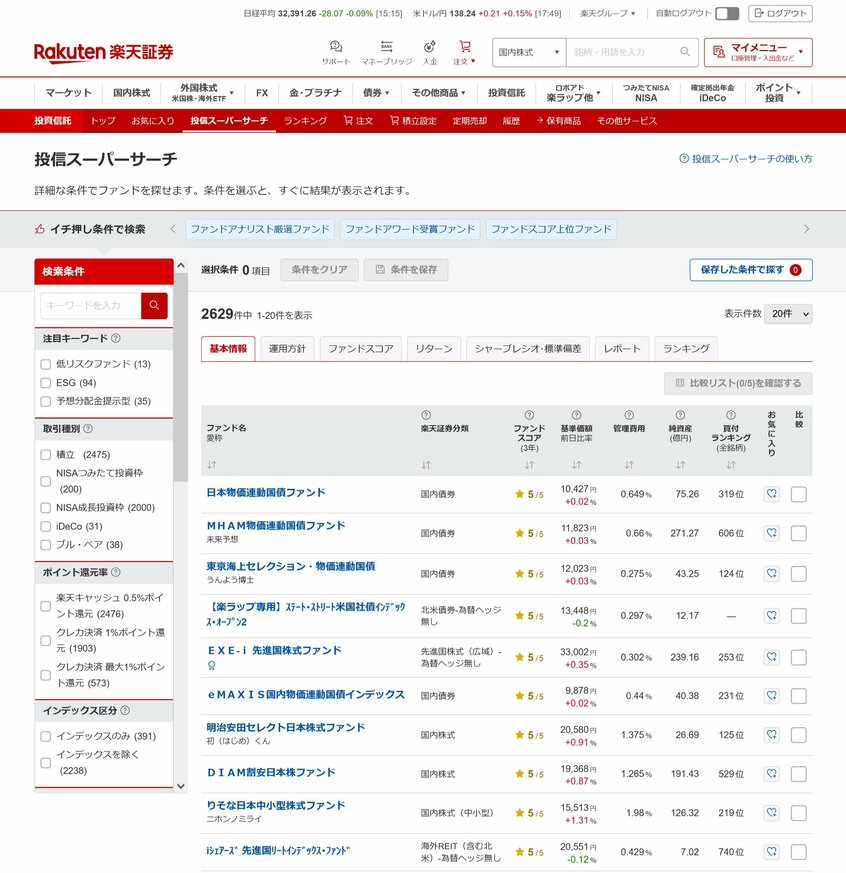Screen dimensions: 846x873
Task: Open お気に入り in the red submenu
Action: [x=153, y=121]
